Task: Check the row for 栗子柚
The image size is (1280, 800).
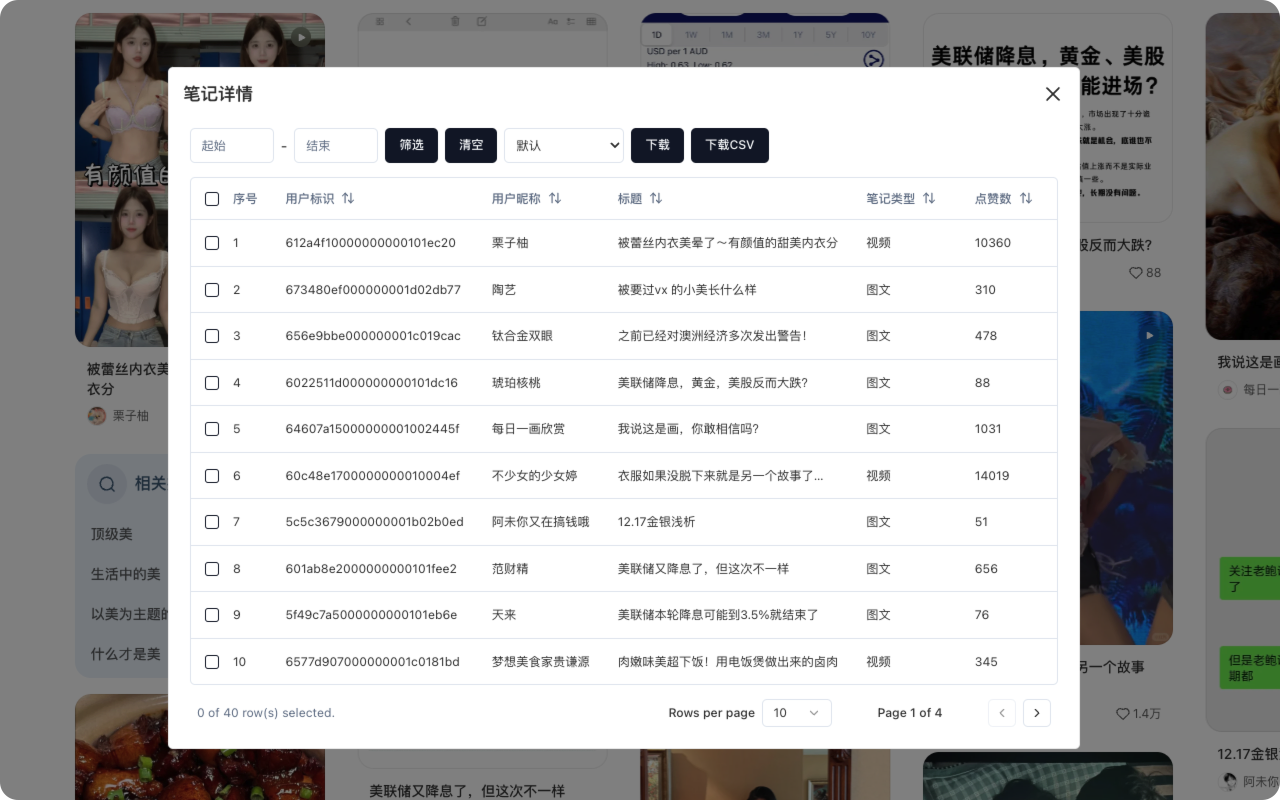Action: point(212,242)
